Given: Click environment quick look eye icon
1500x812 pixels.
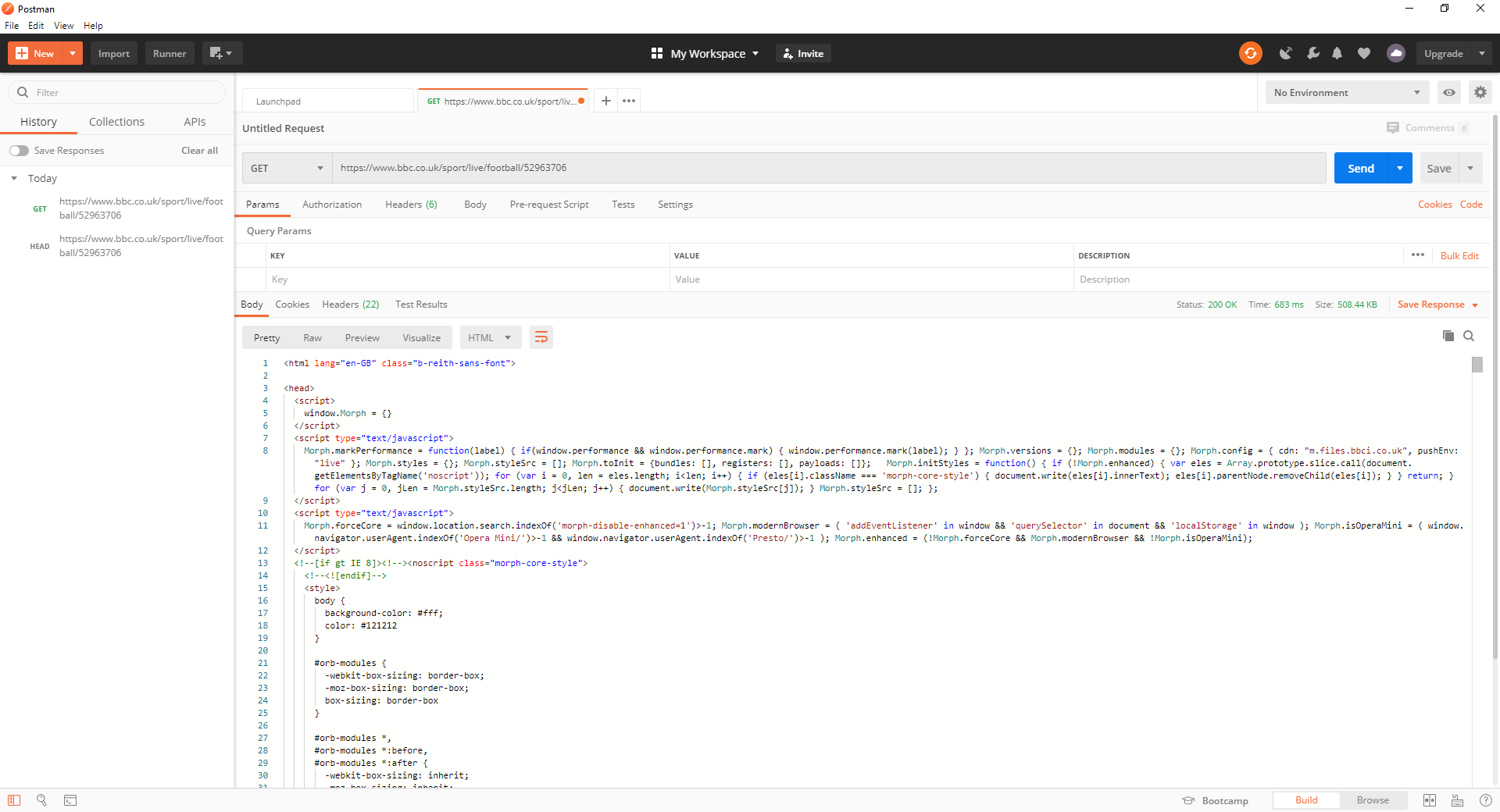Looking at the screenshot, I should (1449, 92).
